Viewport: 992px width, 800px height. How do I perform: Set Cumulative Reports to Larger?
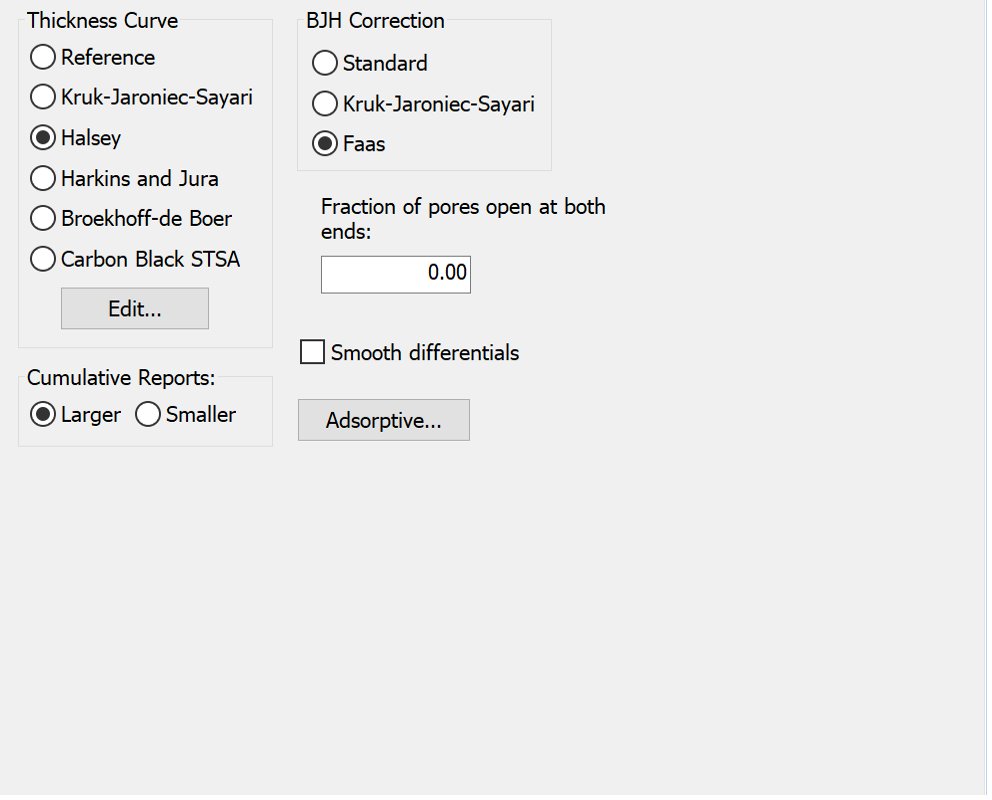[43, 415]
